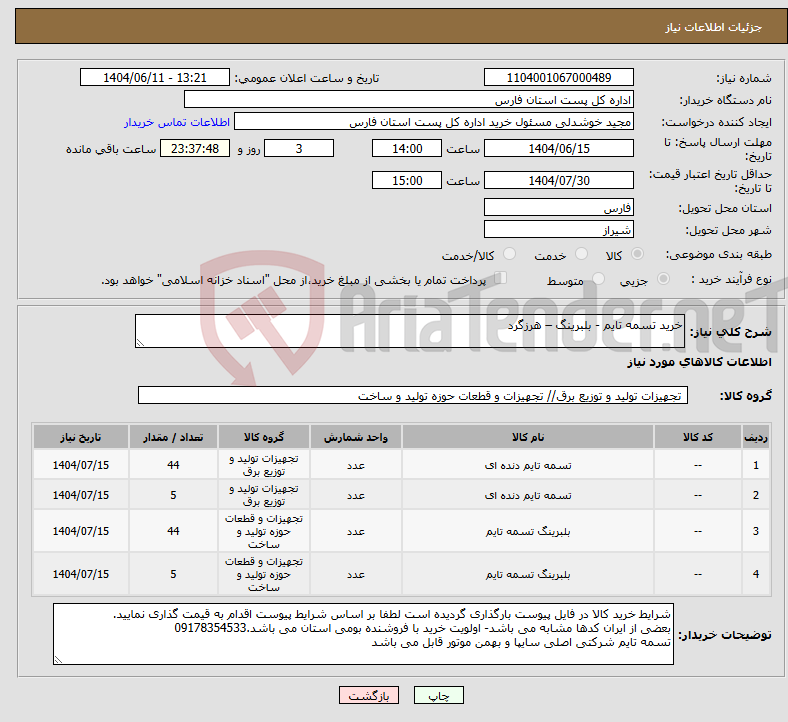Click the اطلاعات کالاهای مورد نیاز section heading
Image resolution: width=788 pixels, height=722 pixels.
coord(699,362)
